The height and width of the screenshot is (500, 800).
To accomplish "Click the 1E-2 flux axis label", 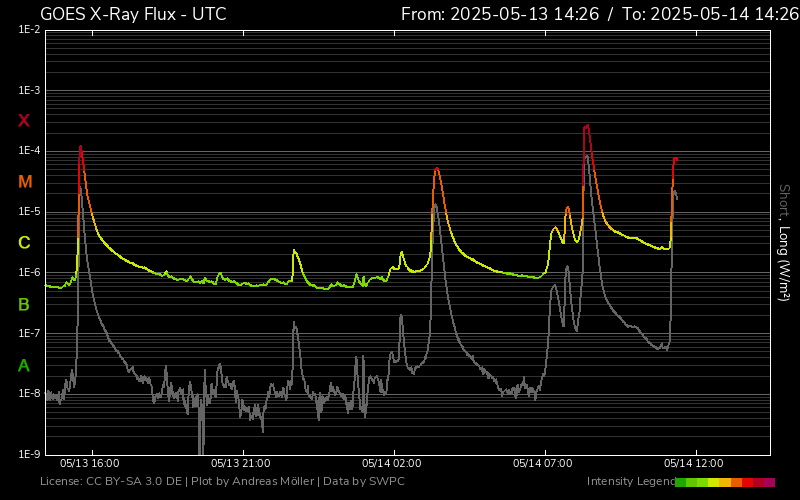I will click(29, 30).
